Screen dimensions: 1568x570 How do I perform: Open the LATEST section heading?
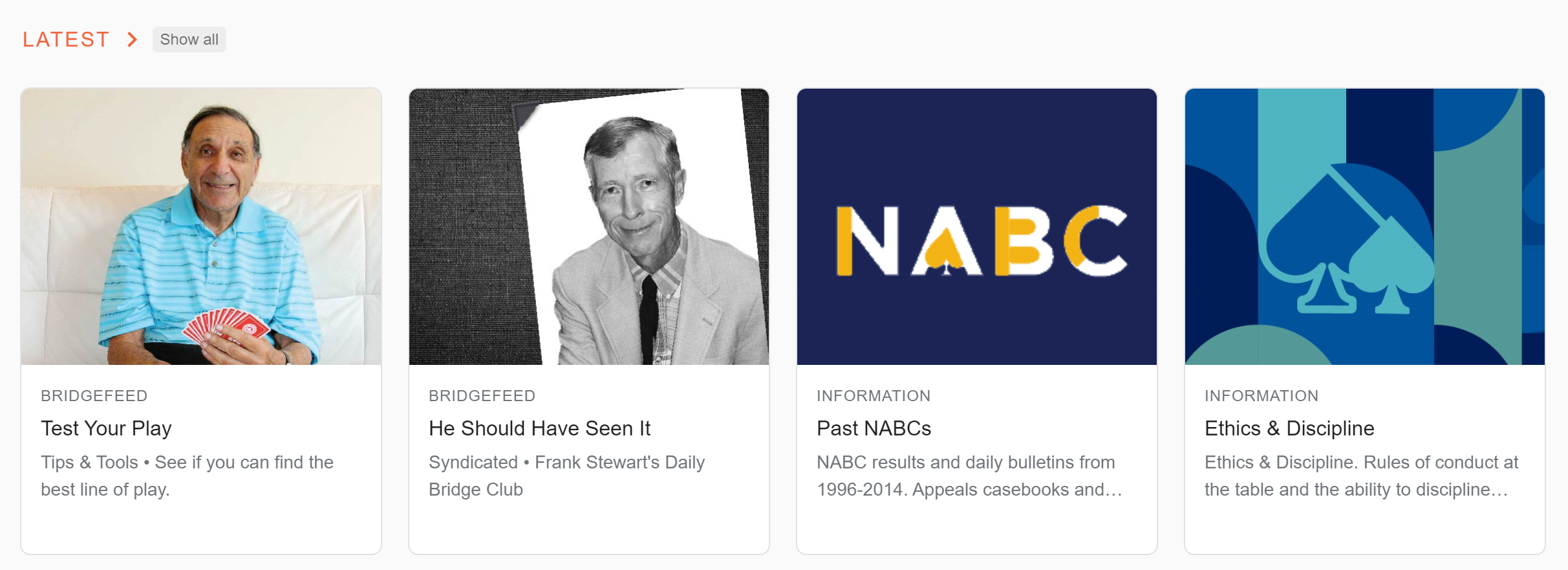click(x=66, y=39)
